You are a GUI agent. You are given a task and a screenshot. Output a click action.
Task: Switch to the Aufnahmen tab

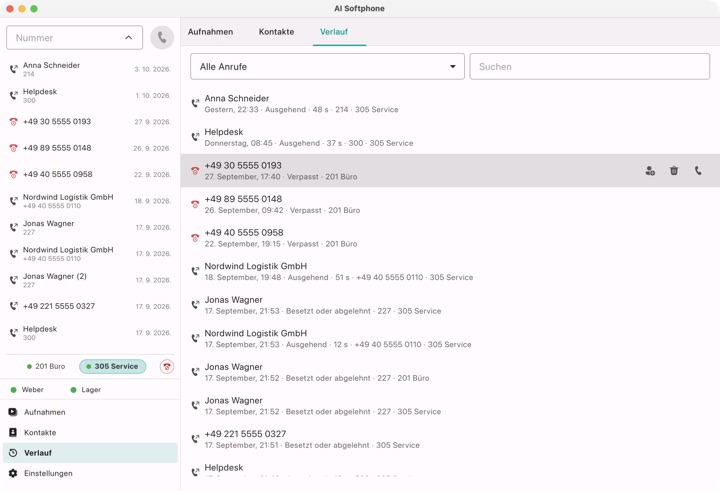coord(210,32)
